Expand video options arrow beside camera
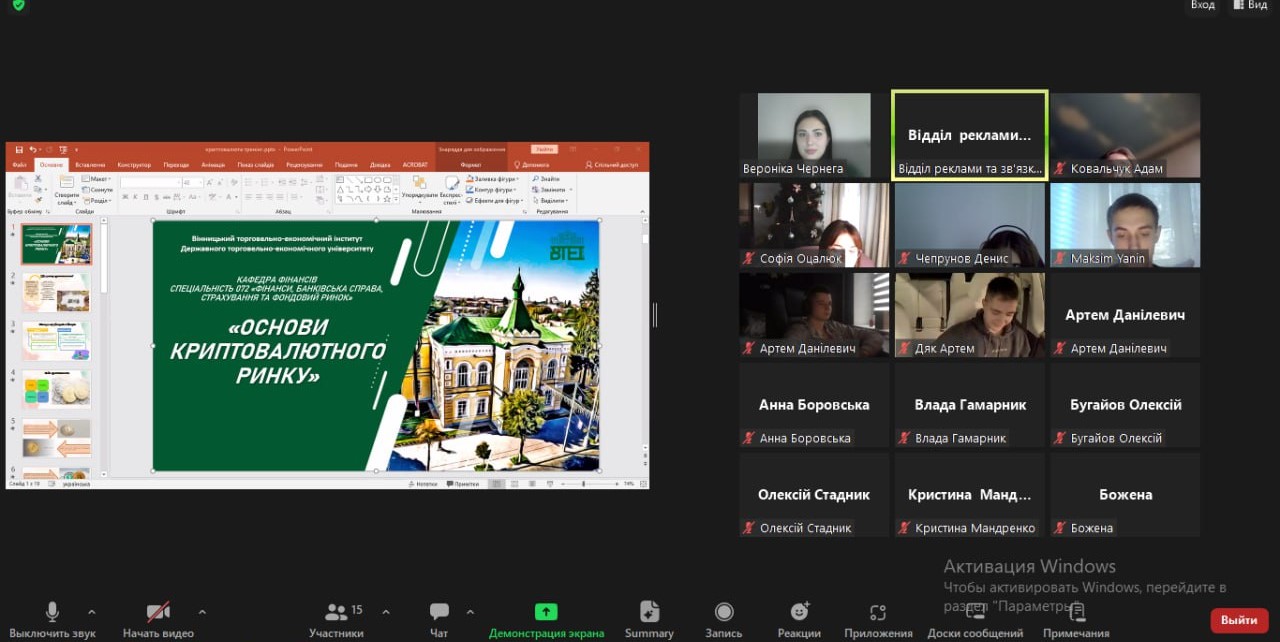The image size is (1280, 642). click(202, 611)
